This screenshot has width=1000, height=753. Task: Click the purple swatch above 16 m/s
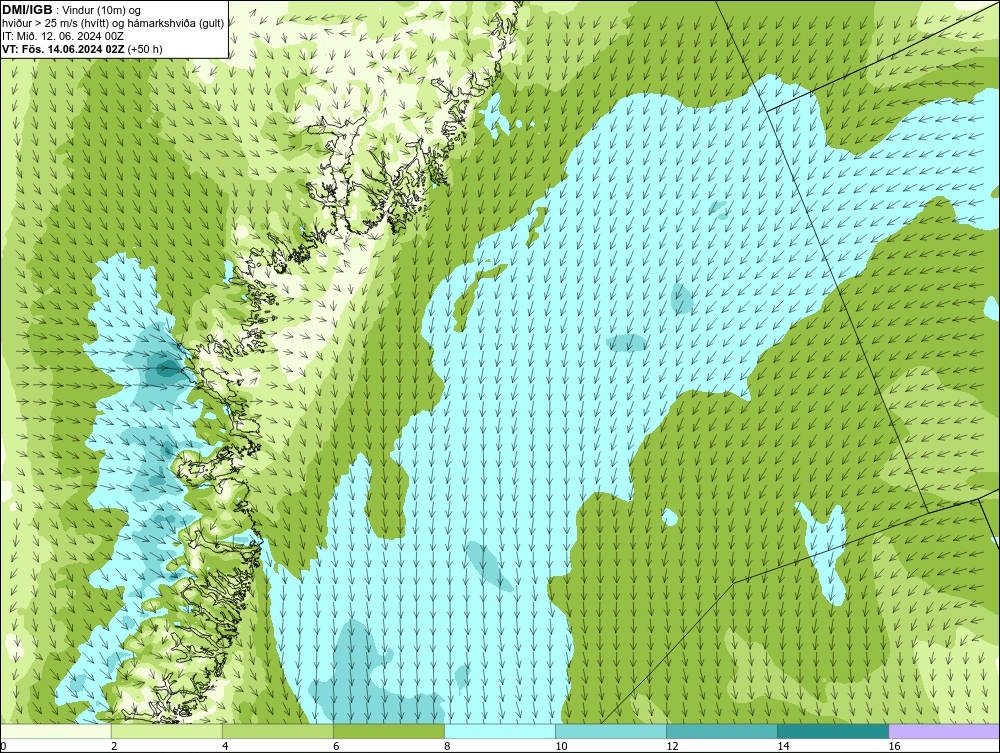[944, 731]
